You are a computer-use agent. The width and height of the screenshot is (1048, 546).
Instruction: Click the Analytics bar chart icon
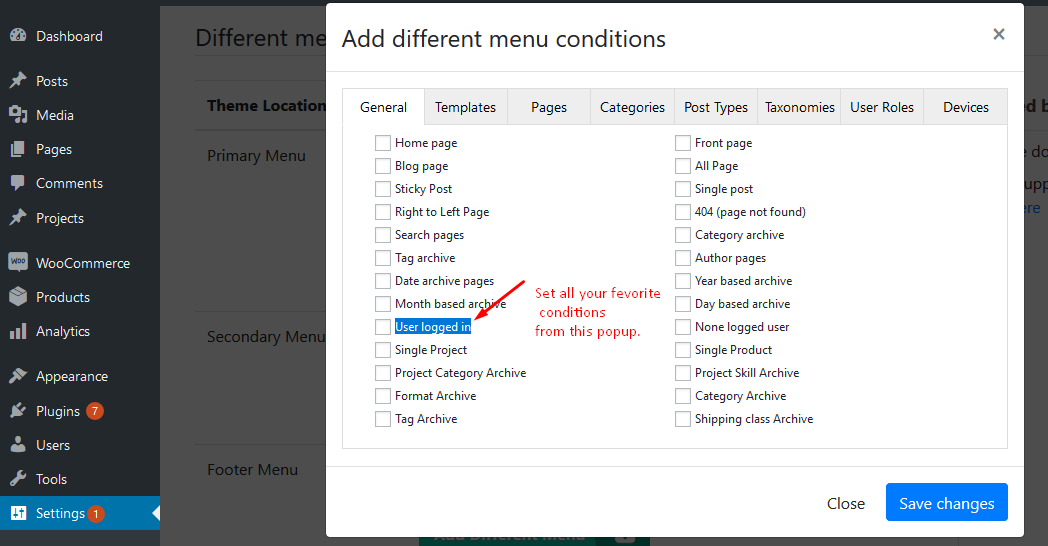[x=18, y=331]
